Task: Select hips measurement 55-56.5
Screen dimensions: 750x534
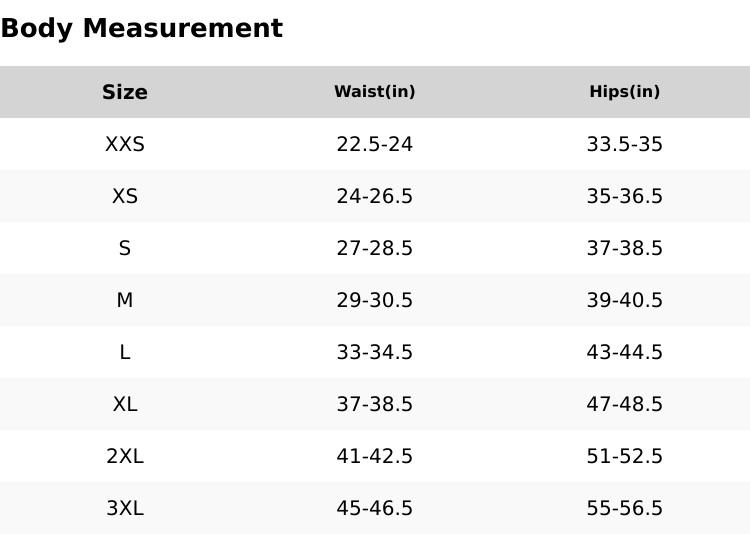Action: [x=625, y=508]
